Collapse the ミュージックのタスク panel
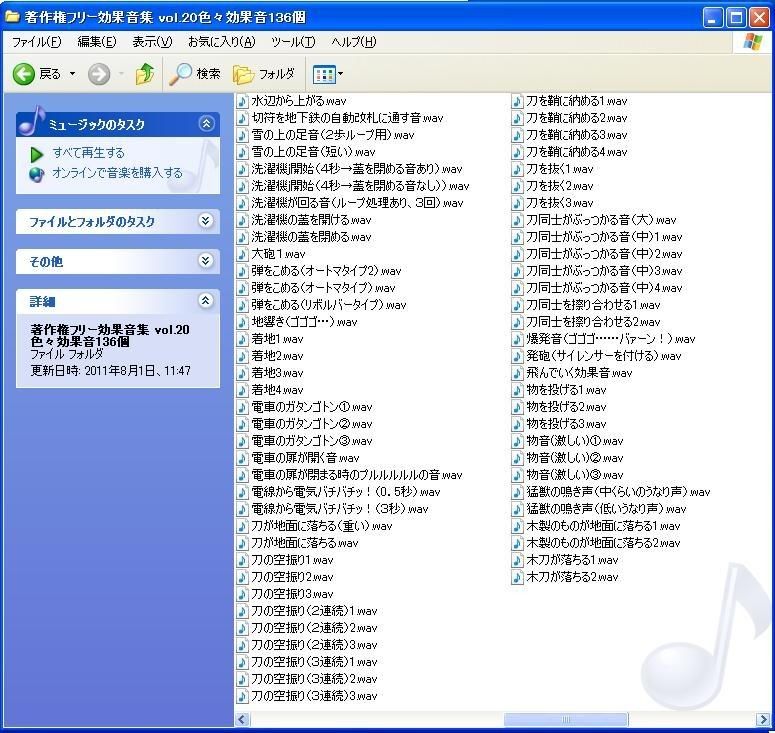775x733 pixels. coord(207,123)
